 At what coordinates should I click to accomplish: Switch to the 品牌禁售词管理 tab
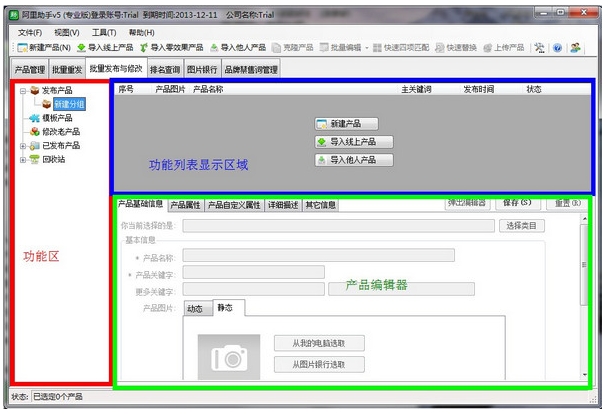[x=251, y=70]
